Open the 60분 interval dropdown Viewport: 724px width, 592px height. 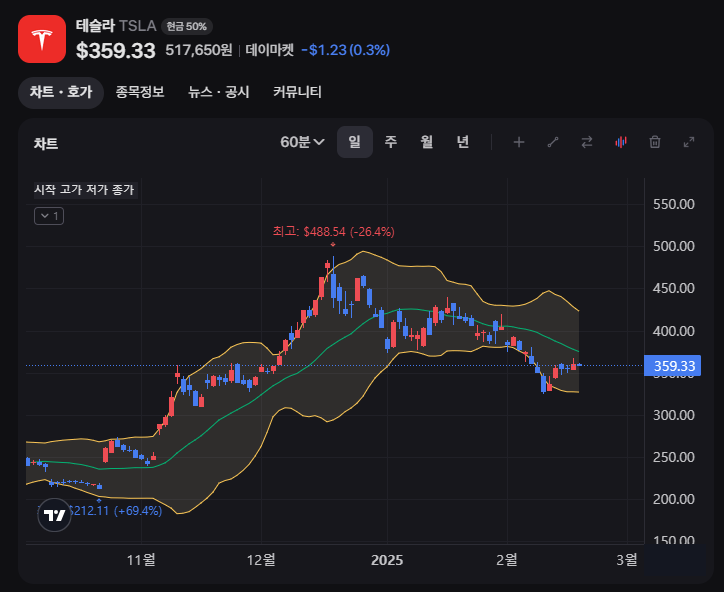point(302,142)
